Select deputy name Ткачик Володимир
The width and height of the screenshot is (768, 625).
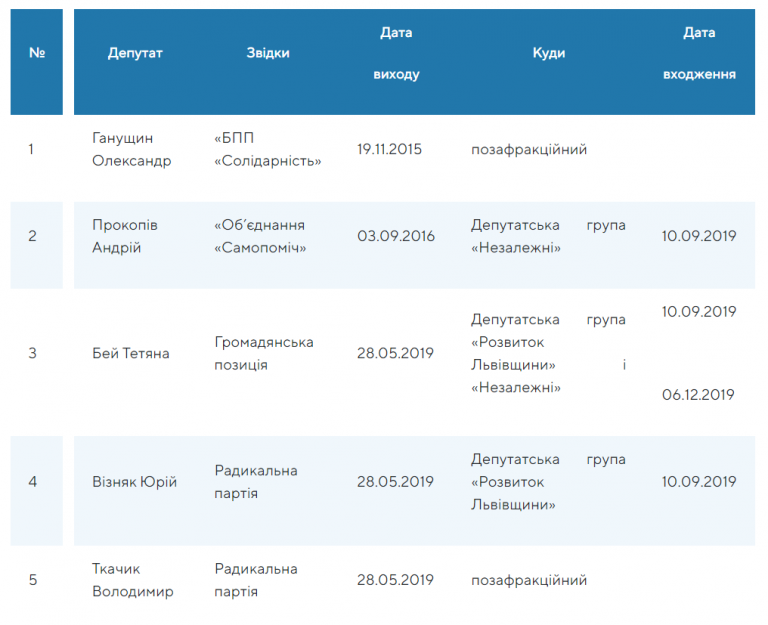pos(133,580)
